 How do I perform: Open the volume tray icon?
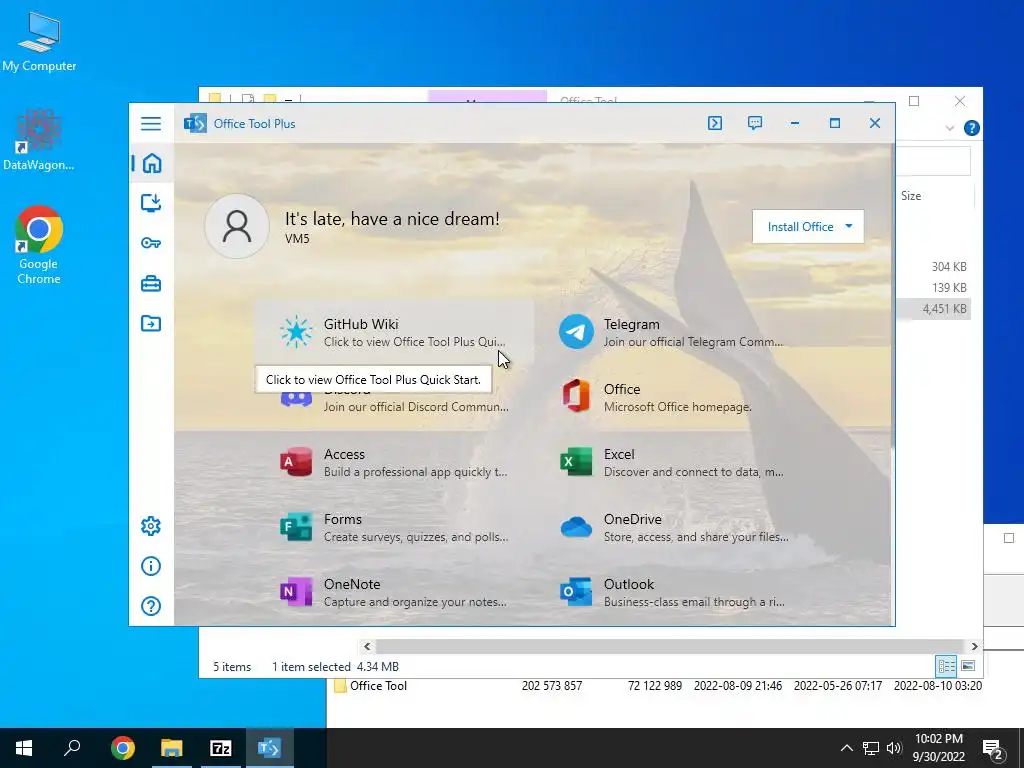pyautogui.click(x=894, y=748)
